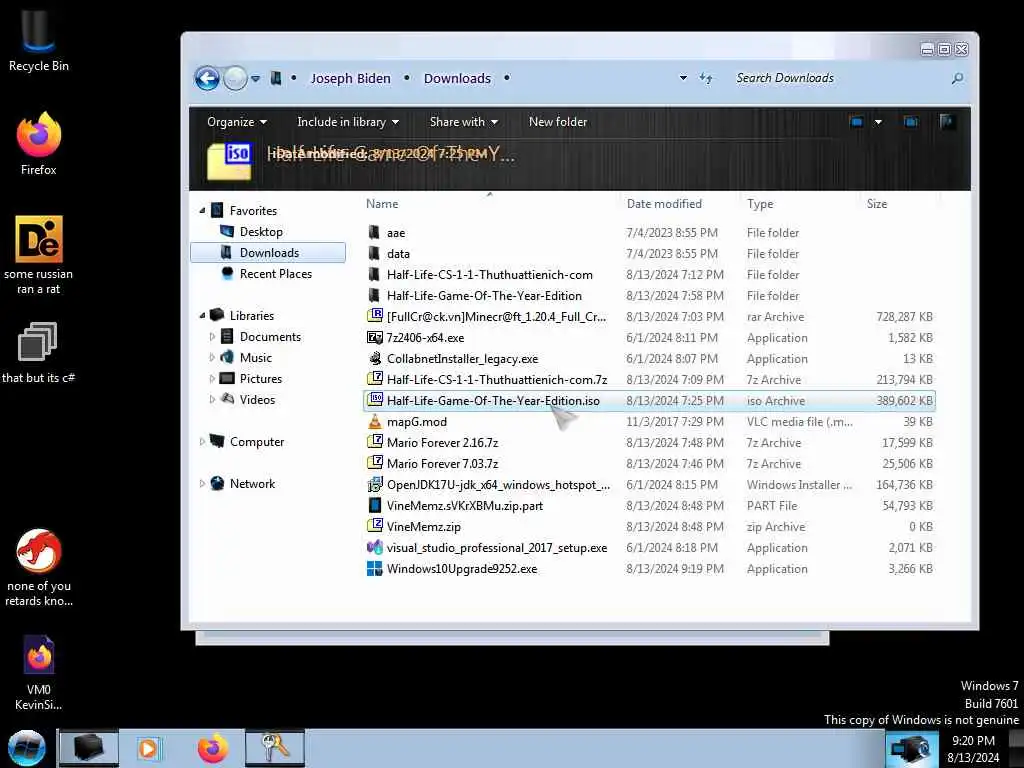This screenshot has height=768, width=1024.
Task: Collapse the Libraries tree group
Action: pyautogui.click(x=202, y=315)
